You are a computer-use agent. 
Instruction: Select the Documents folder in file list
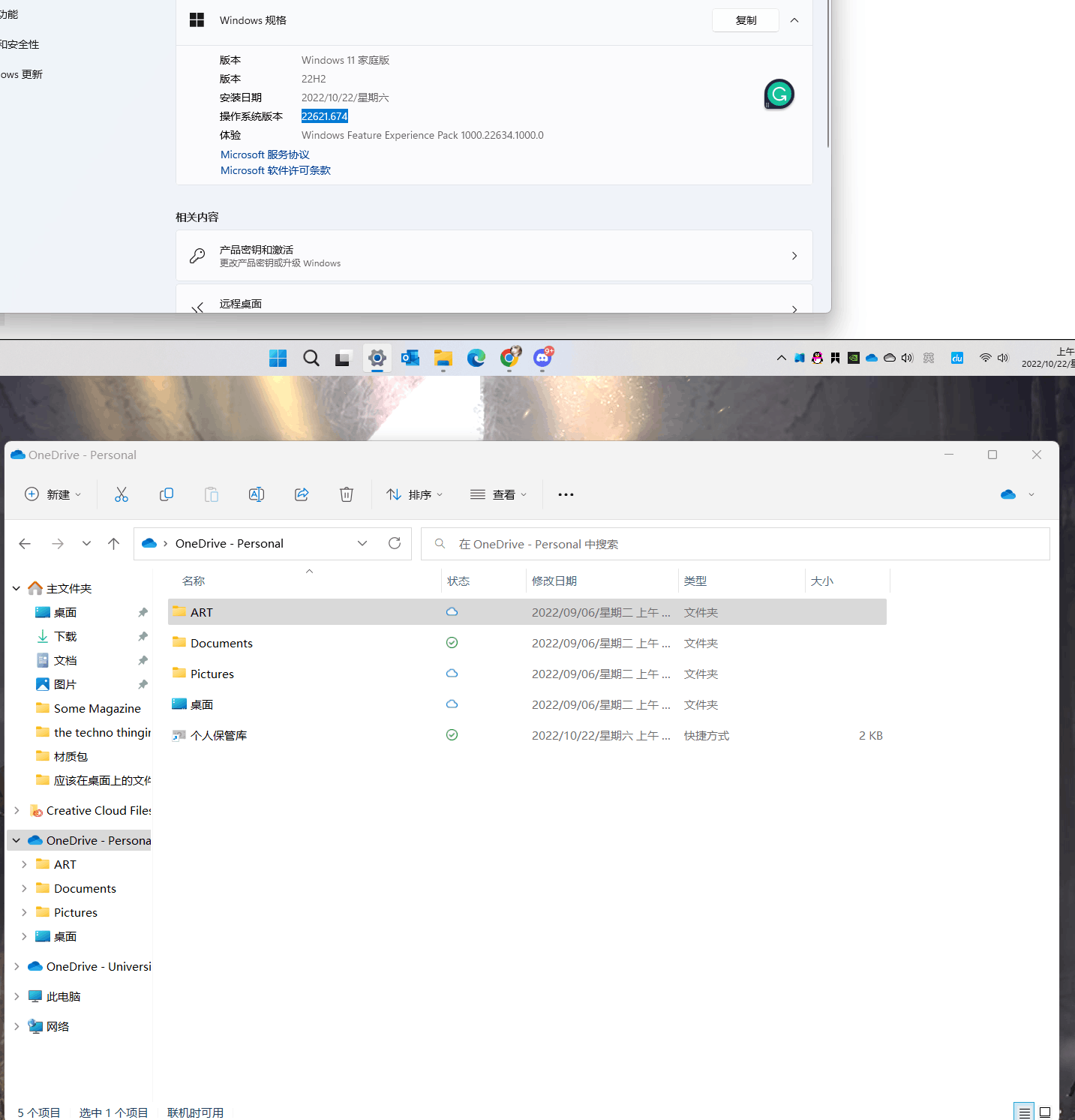pos(527,643)
